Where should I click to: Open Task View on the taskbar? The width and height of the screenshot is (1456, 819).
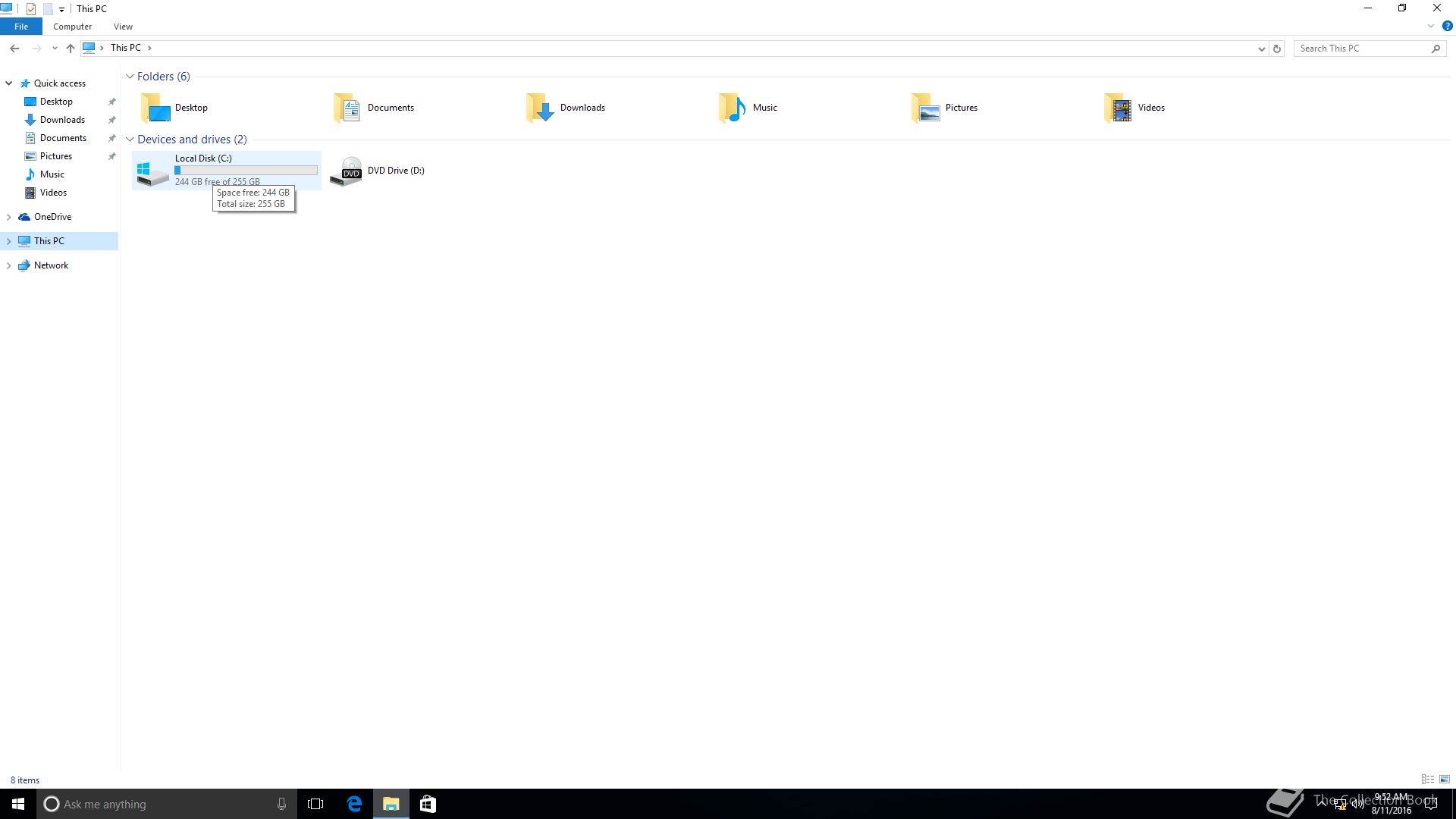click(x=315, y=804)
